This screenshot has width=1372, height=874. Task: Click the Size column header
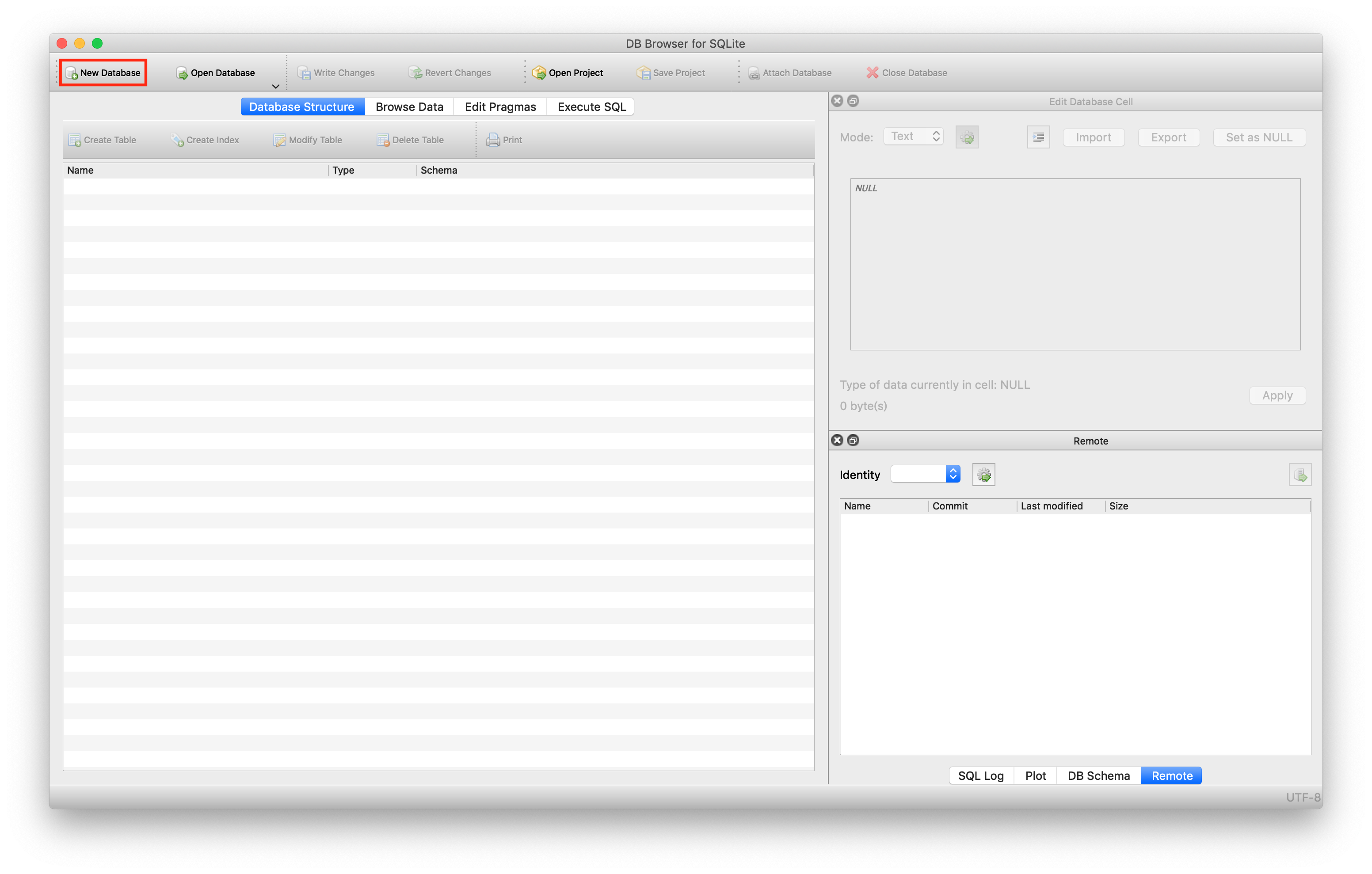click(x=1208, y=506)
